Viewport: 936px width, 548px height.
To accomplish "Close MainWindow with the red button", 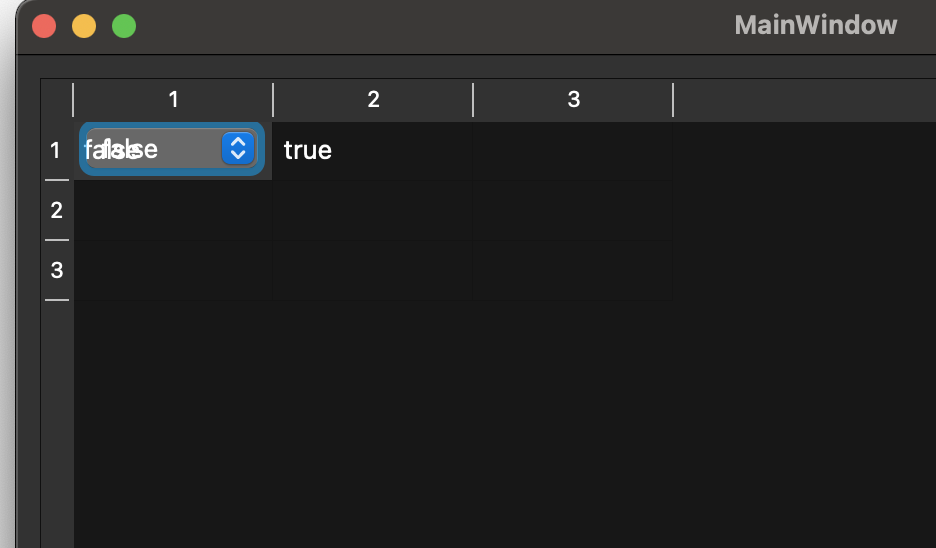I will [x=44, y=26].
